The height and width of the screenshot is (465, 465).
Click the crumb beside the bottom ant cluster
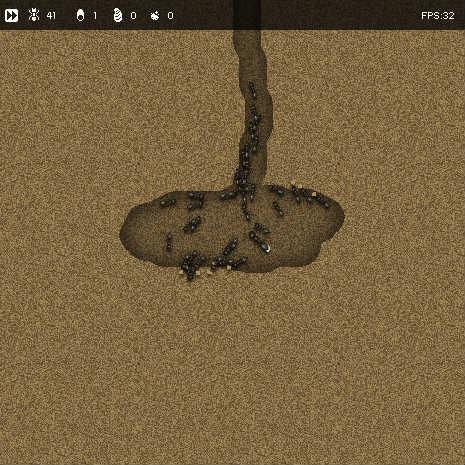point(198,273)
